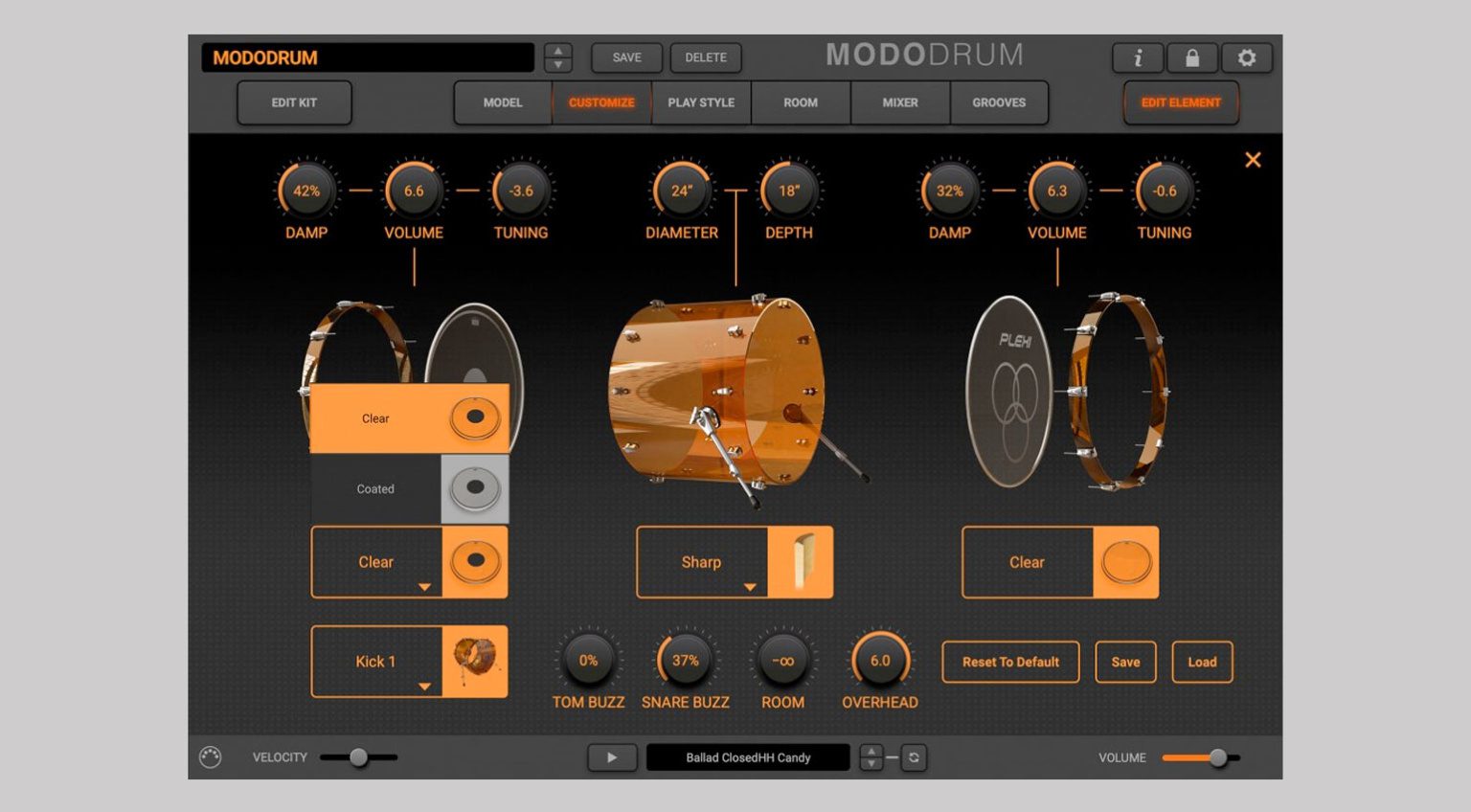The image size is (1471, 812).
Task: Click Reset To Default
Action: pos(1009,662)
